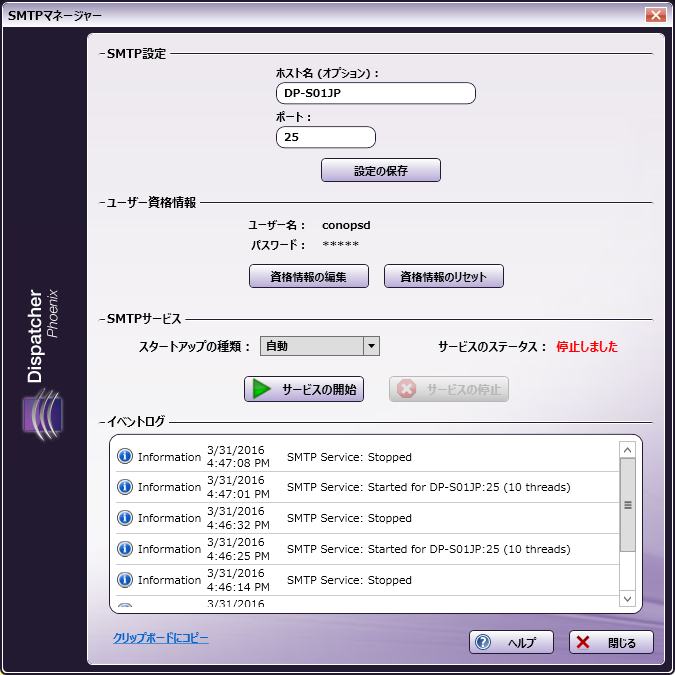
Task: Select the log message at 4:47:08 PM
Action: (x=349, y=457)
